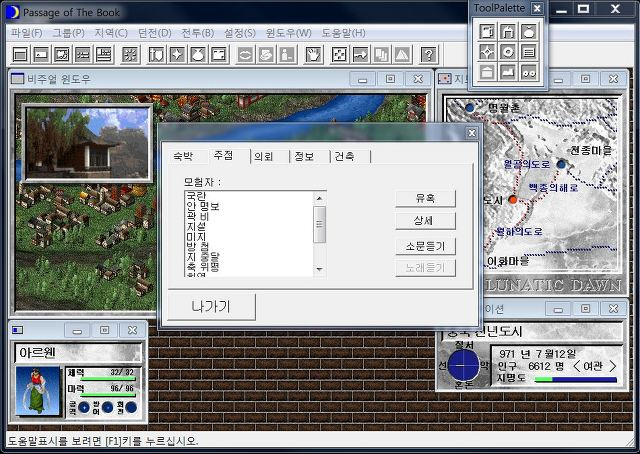The width and height of the screenshot is (640, 454).
Task: Switch to the 숙박 tab
Action: coord(183,156)
